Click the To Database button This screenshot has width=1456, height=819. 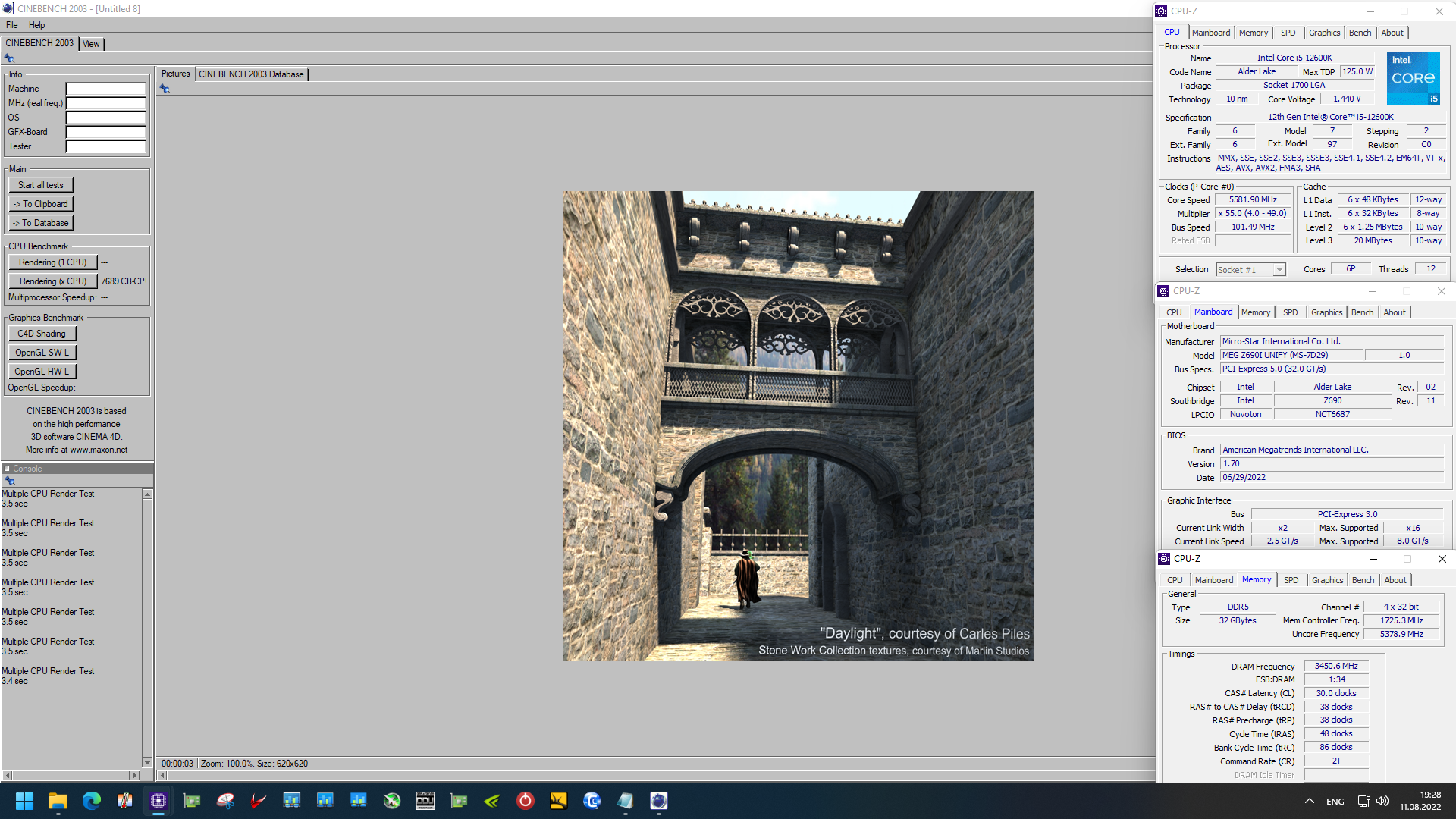(x=41, y=223)
